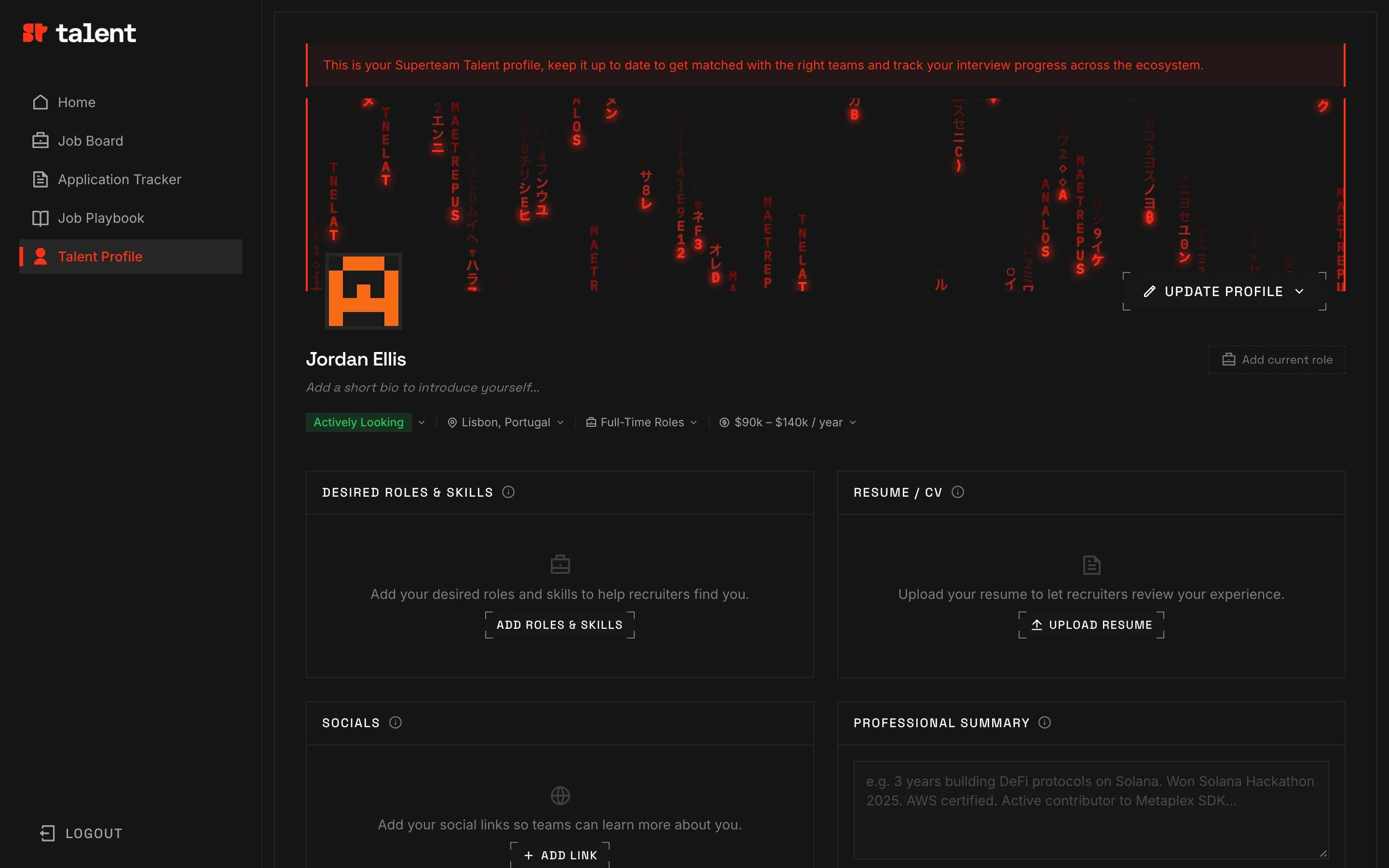Click Add Roles & Skills button
The image size is (1389, 868).
click(x=559, y=624)
